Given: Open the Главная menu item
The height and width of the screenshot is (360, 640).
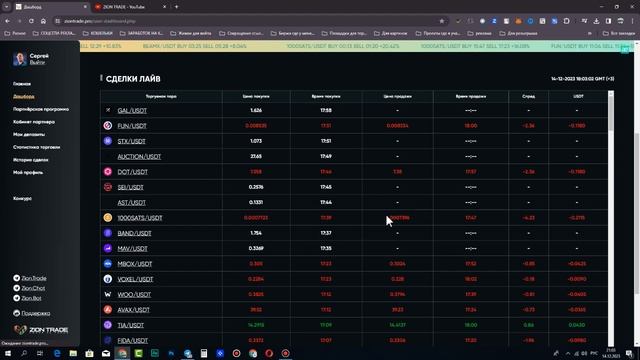Looking at the screenshot, I should point(22,84).
